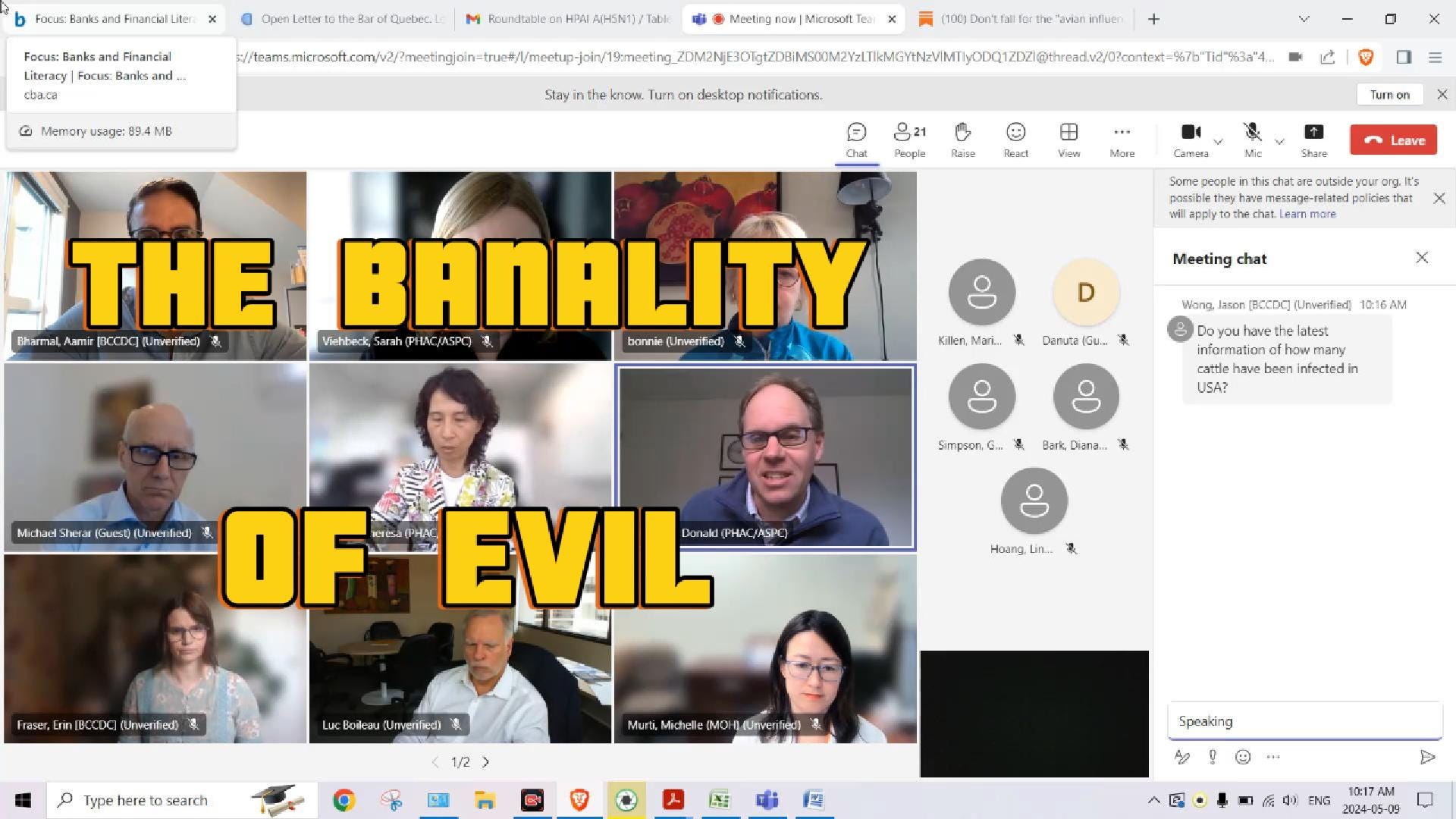
Task: Open File Explorer from the taskbar
Action: (485, 800)
